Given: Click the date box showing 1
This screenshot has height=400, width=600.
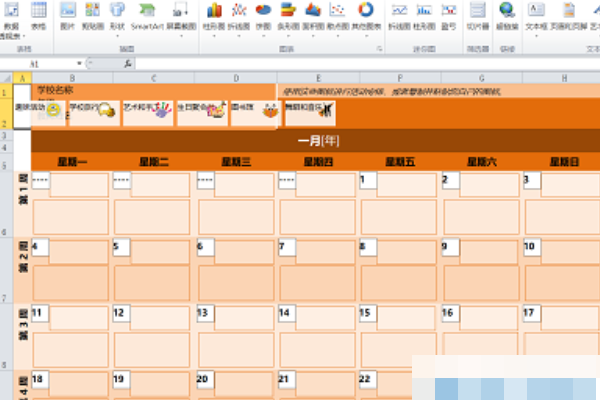Looking at the screenshot, I should coord(368,180).
